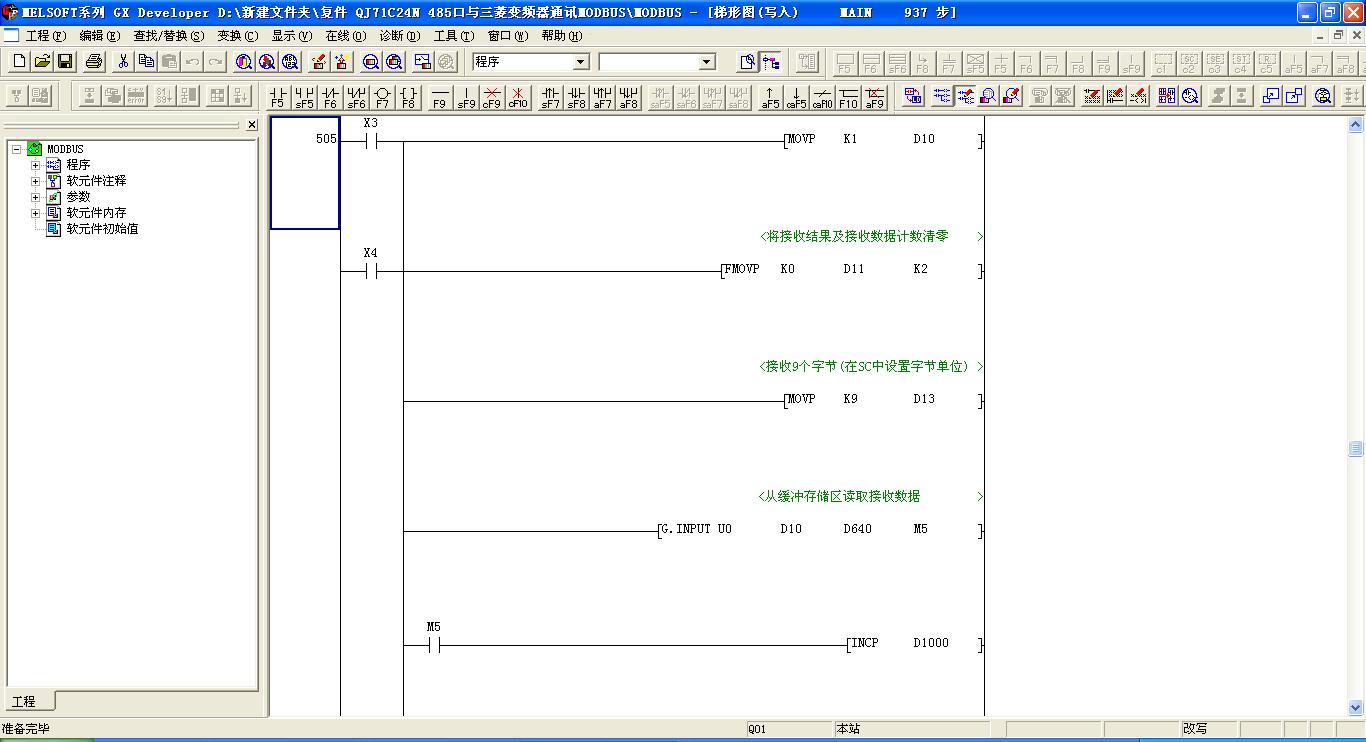Screen dimensions: 1366x742
Task: Insert an output coil with F7
Action: (382, 97)
